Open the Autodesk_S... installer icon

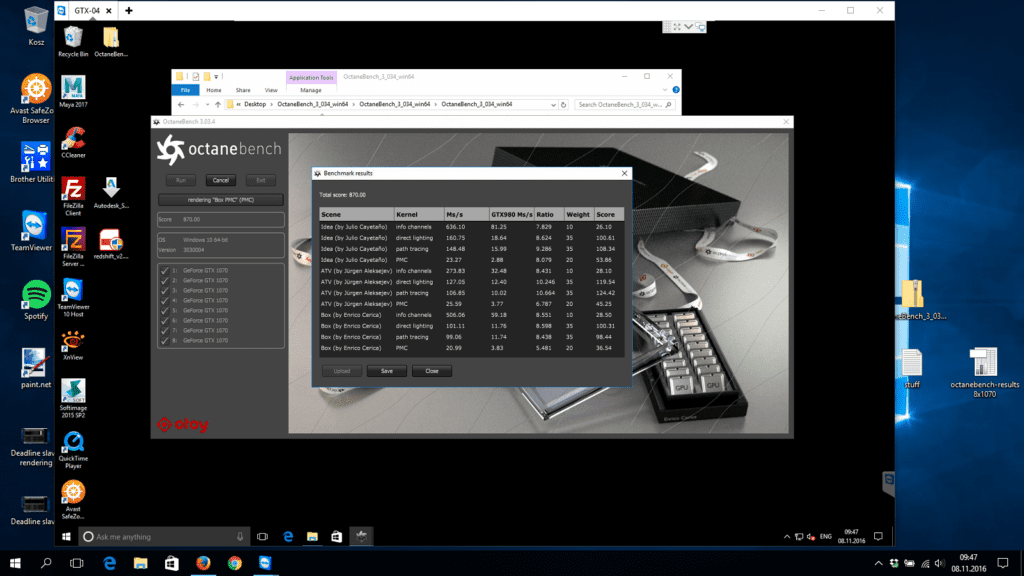click(x=111, y=193)
